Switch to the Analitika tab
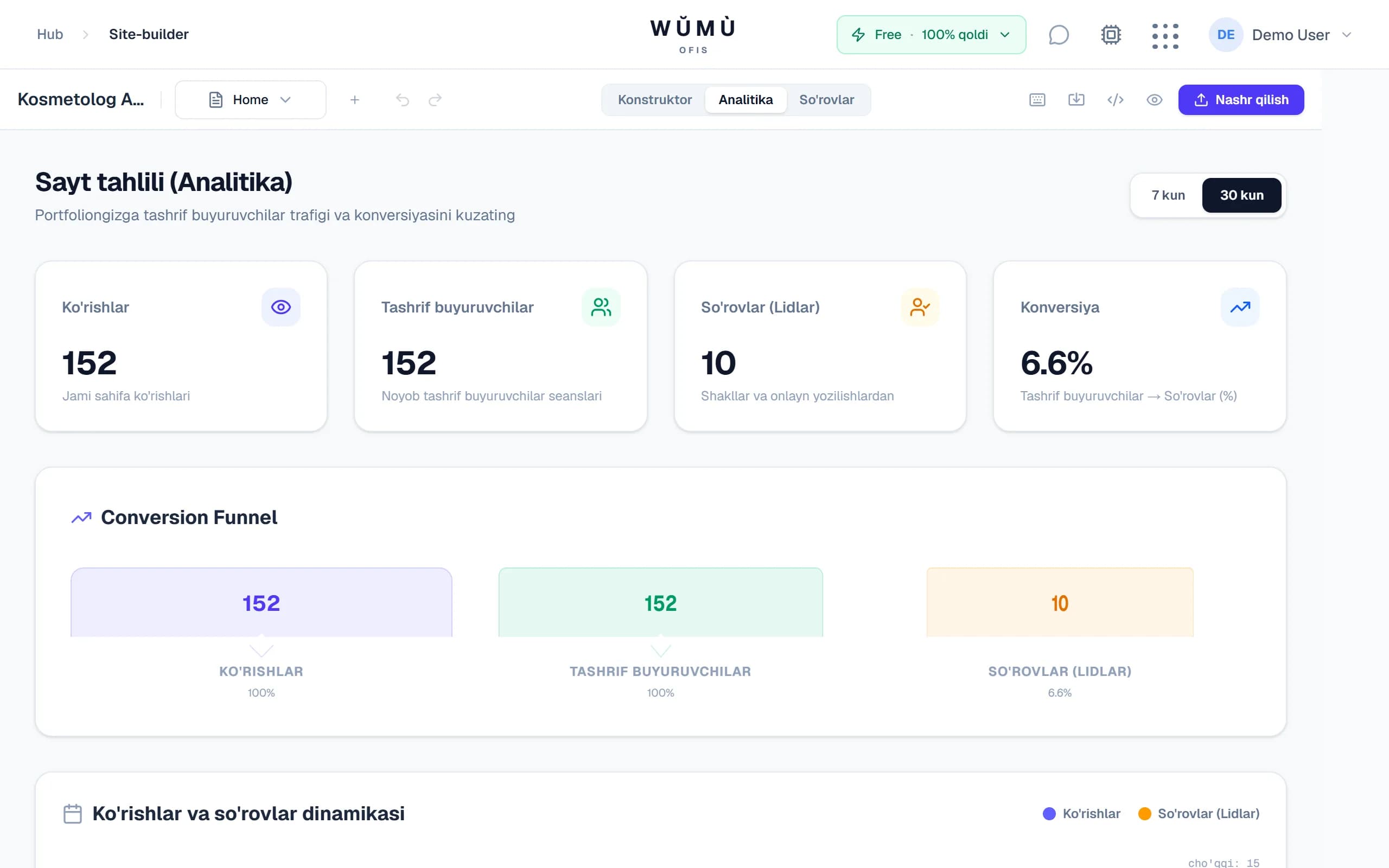The width and height of the screenshot is (1389, 868). click(746, 100)
